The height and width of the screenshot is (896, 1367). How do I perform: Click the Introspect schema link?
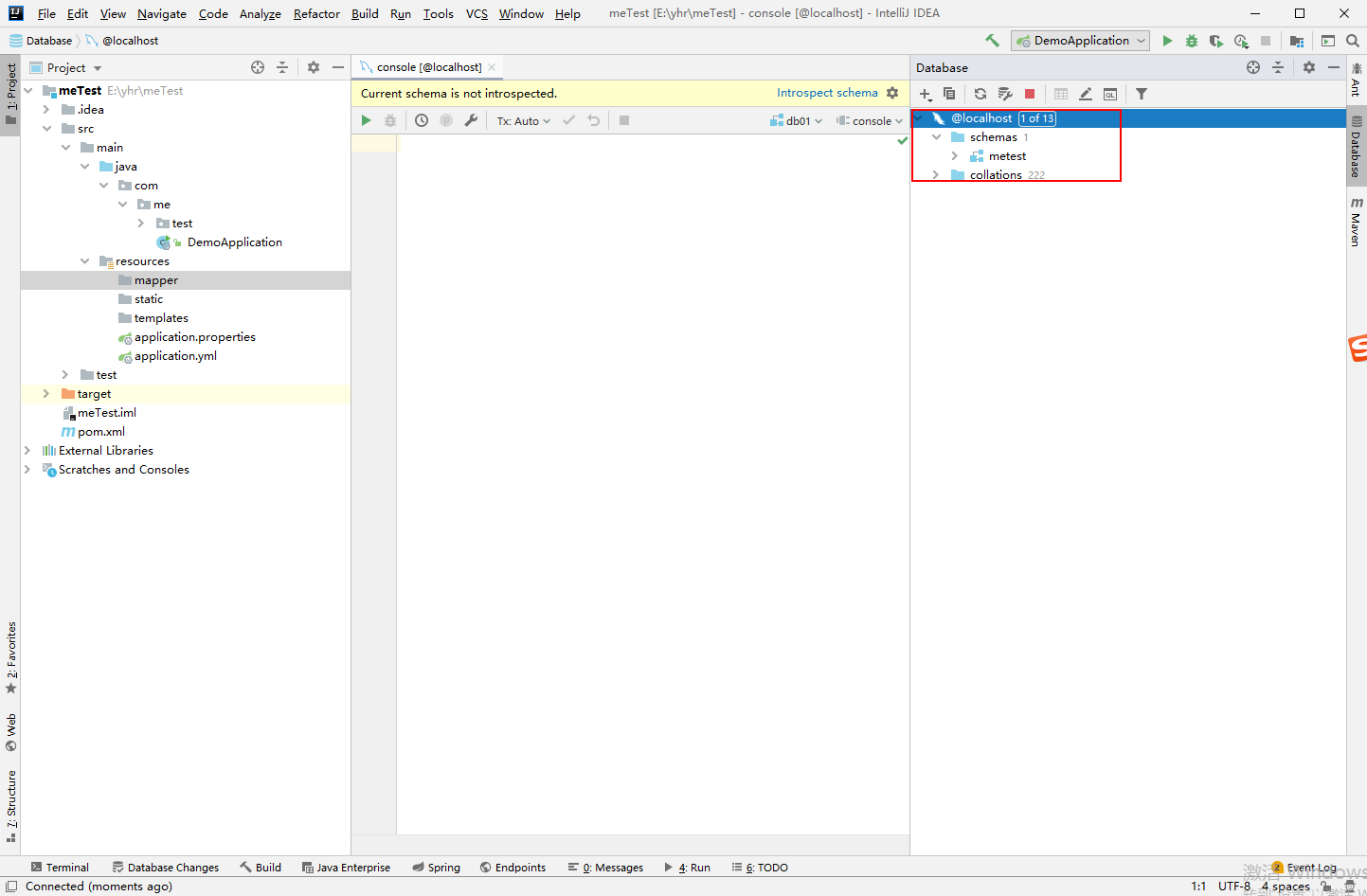click(827, 93)
